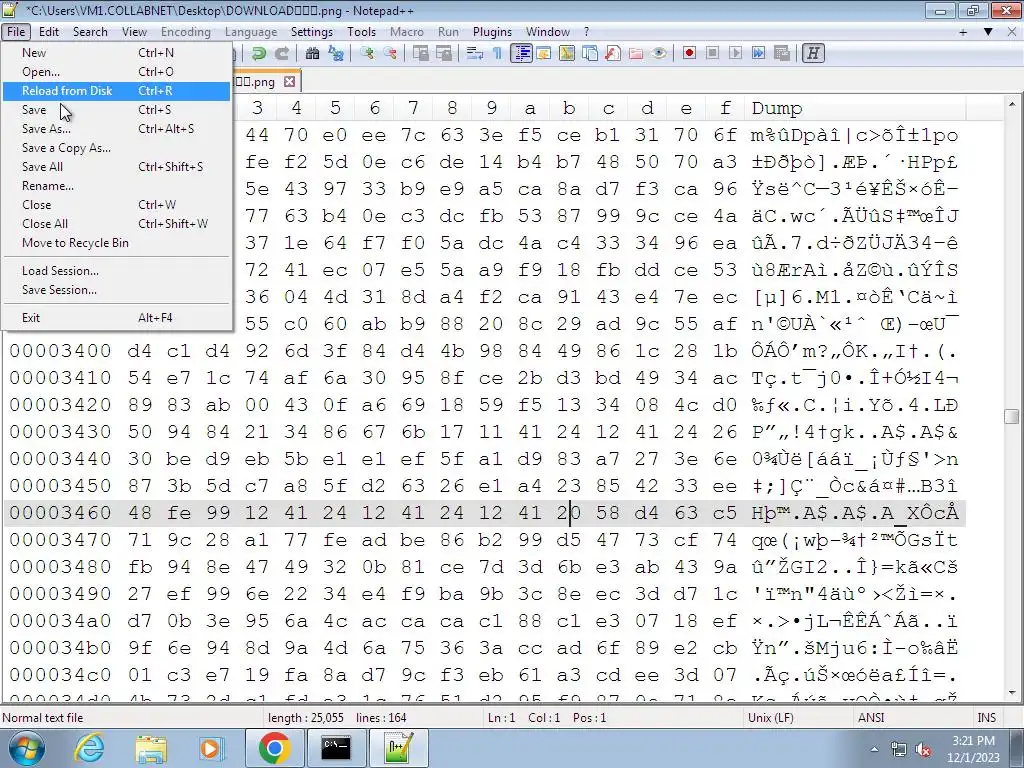Click the vertical scrollbar thumb

tap(1012, 416)
